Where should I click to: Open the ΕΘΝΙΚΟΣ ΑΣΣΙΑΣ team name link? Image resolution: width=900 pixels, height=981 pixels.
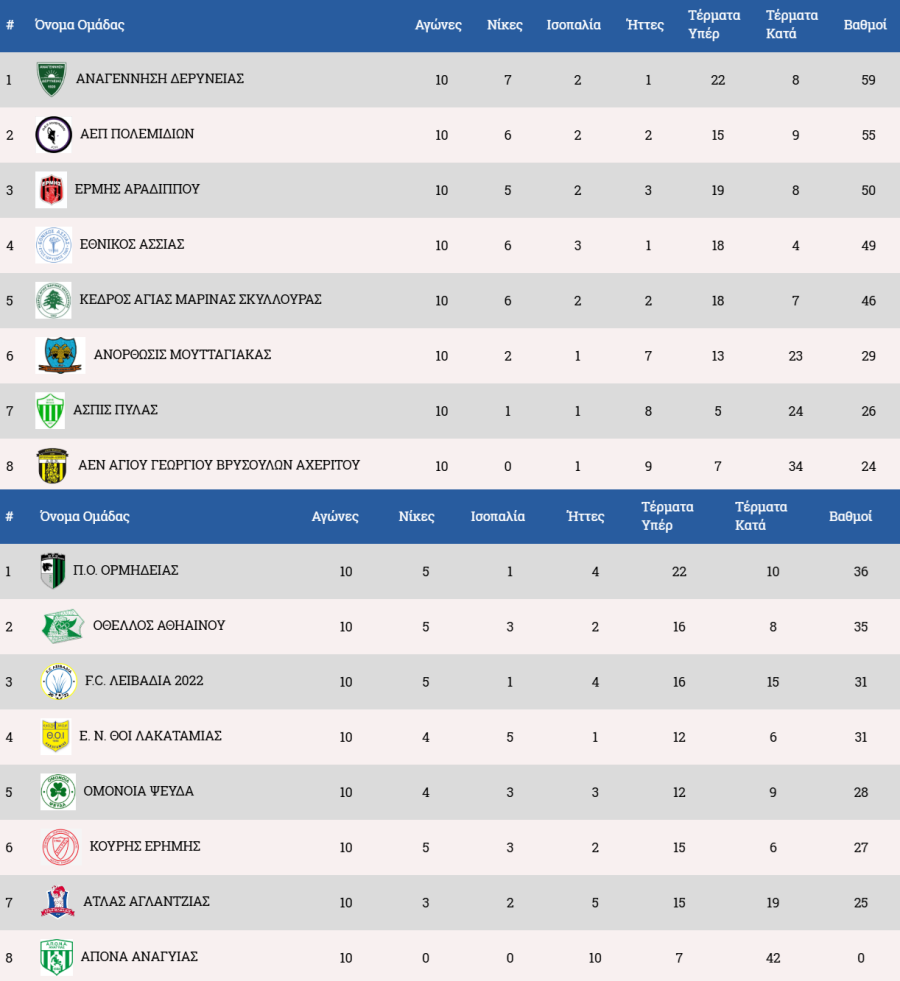tap(132, 244)
